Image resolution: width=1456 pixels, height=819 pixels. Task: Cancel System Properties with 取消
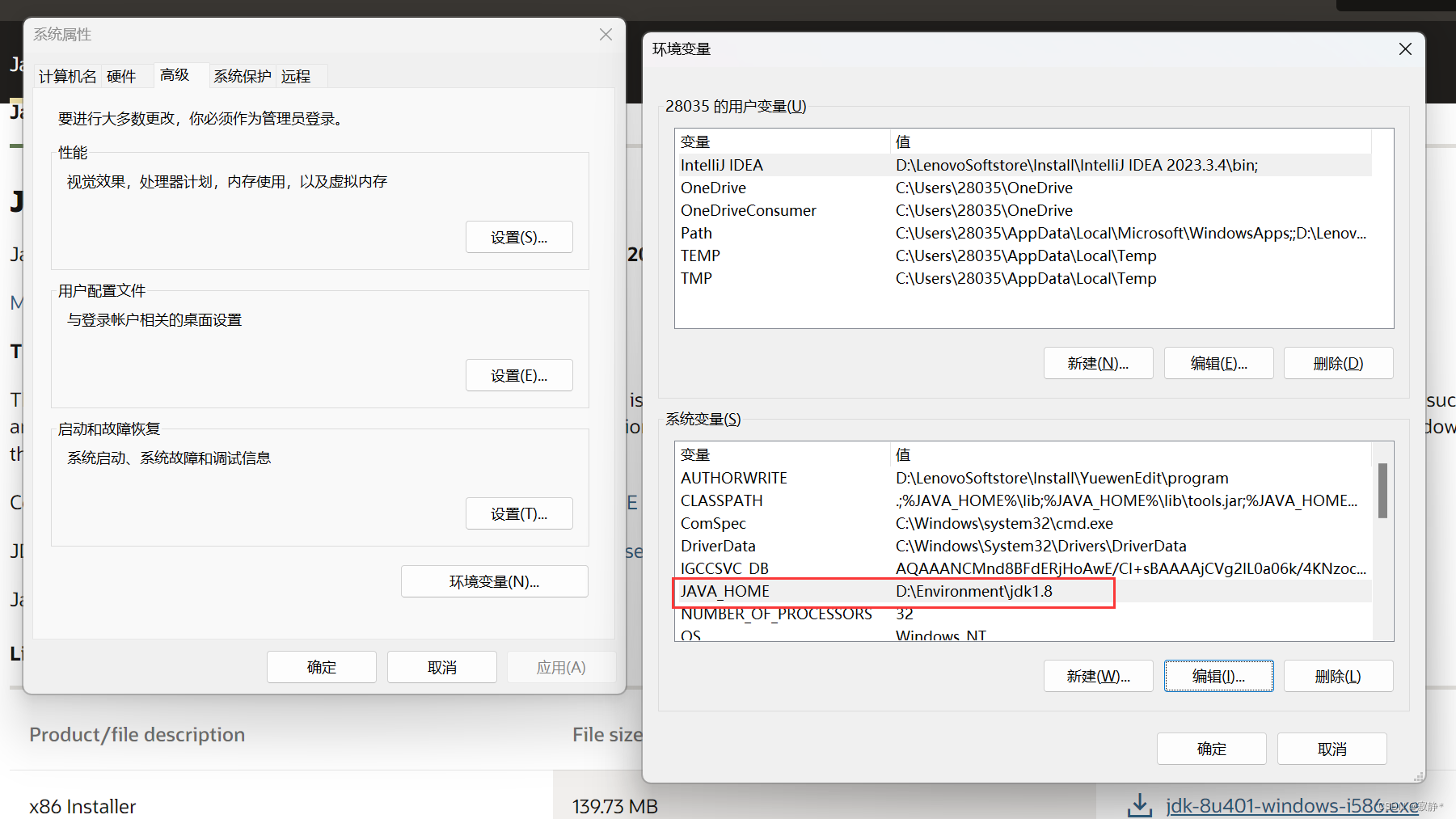tap(442, 667)
